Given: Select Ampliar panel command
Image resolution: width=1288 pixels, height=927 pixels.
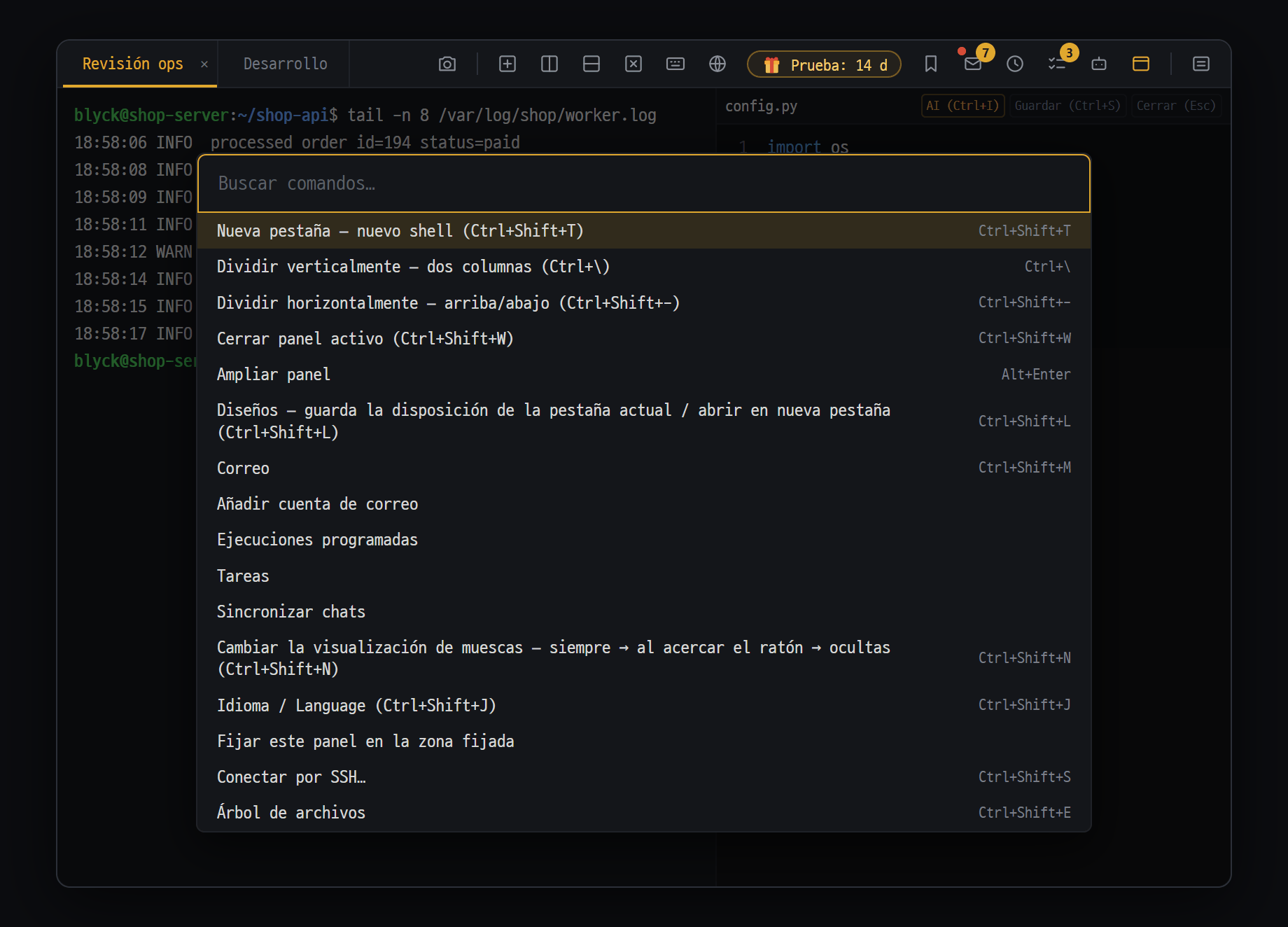Looking at the screenshot, I should [x=644, y=375].
